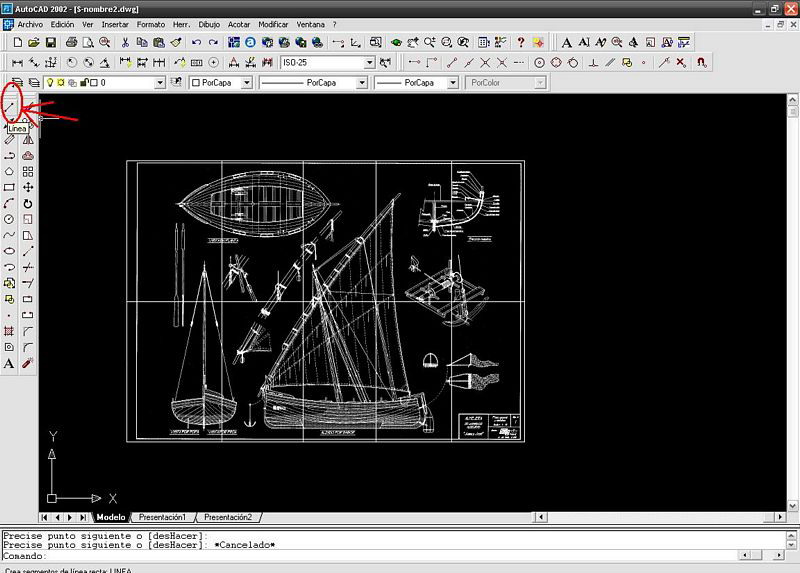The height and width of the screenshot is (573, 800).
Task: Expand the PorCapa lineweight dropdown
Action: [453, 83]
